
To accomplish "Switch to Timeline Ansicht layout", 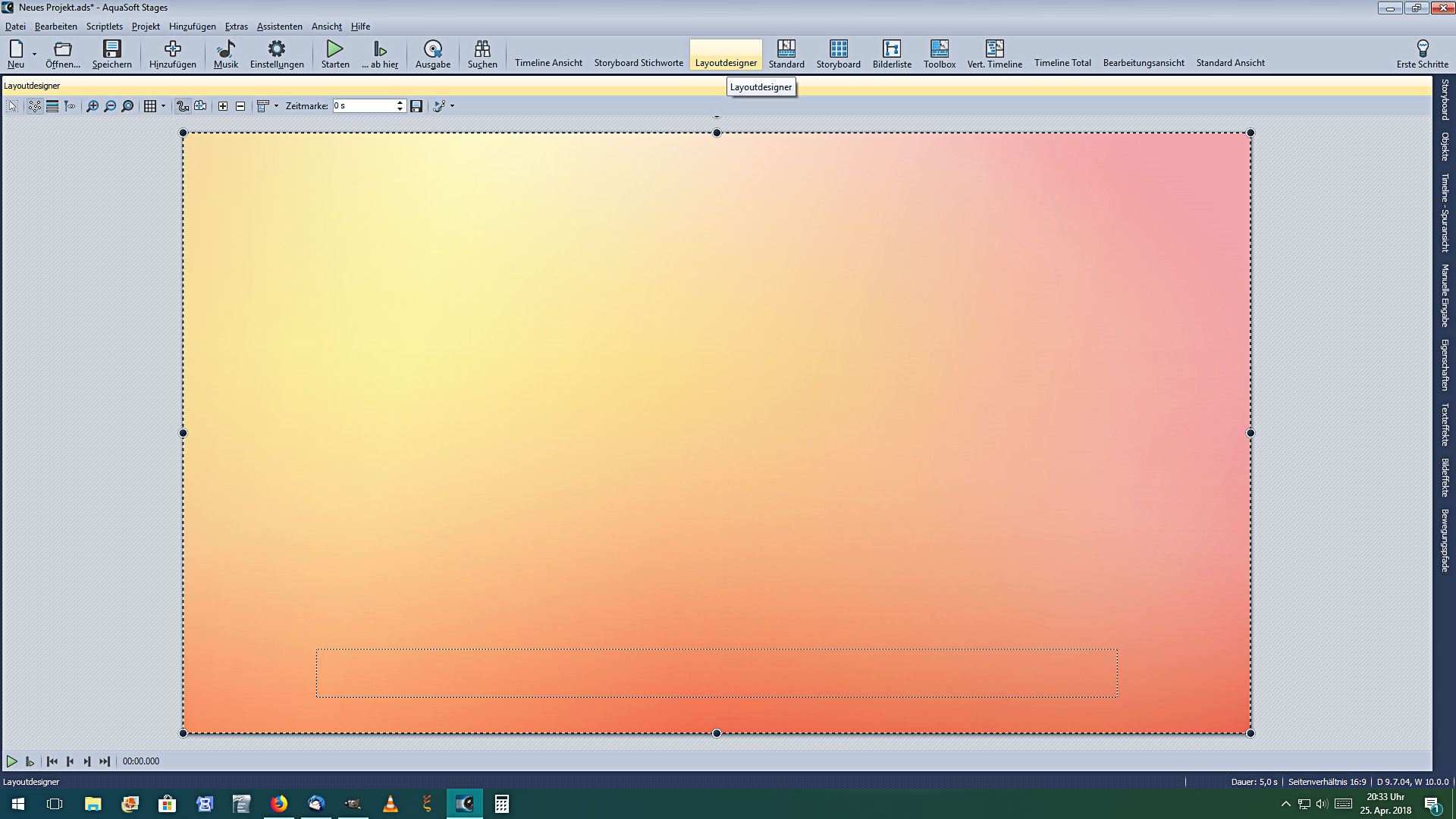I will (548, 63).
